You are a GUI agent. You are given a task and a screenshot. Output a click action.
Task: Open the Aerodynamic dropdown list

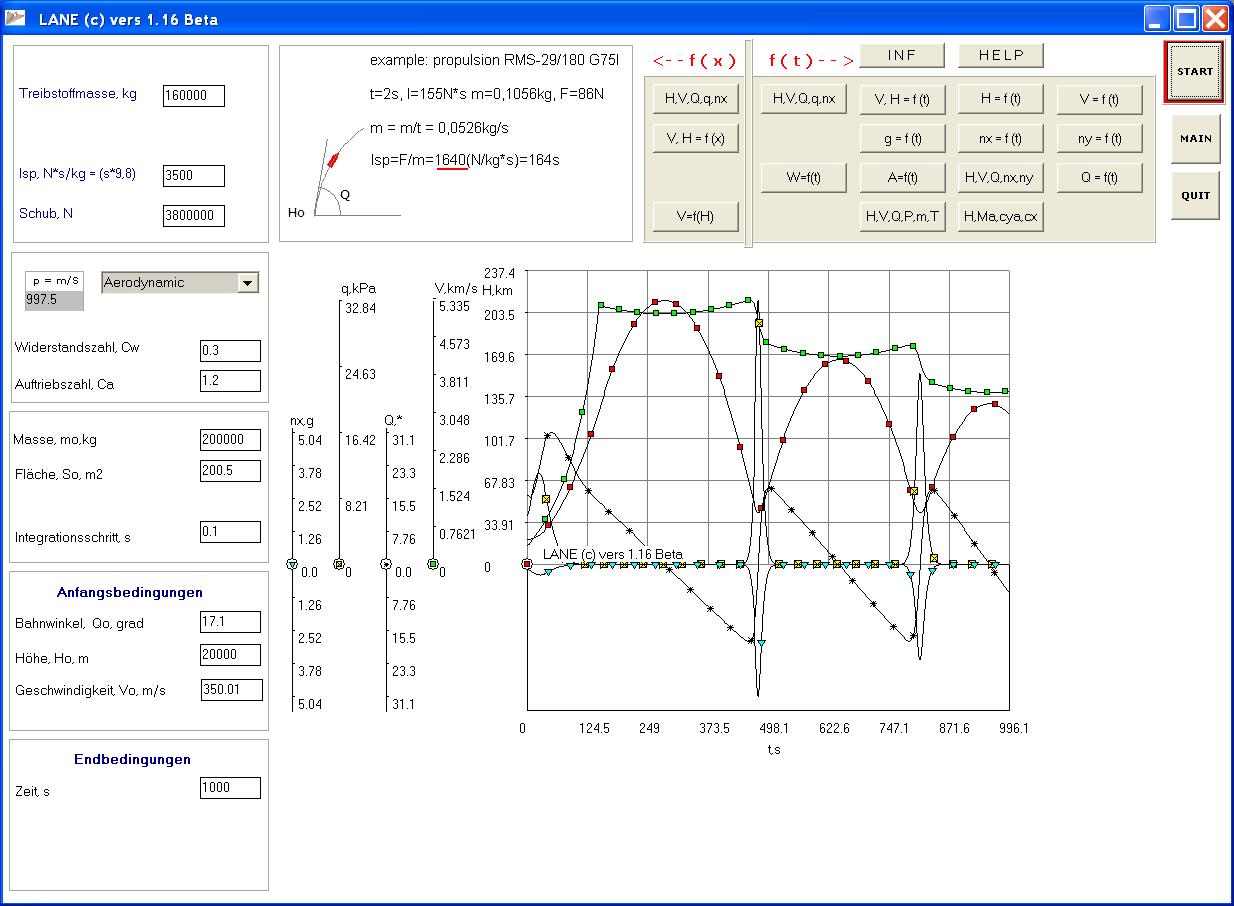tap(247, 283)
